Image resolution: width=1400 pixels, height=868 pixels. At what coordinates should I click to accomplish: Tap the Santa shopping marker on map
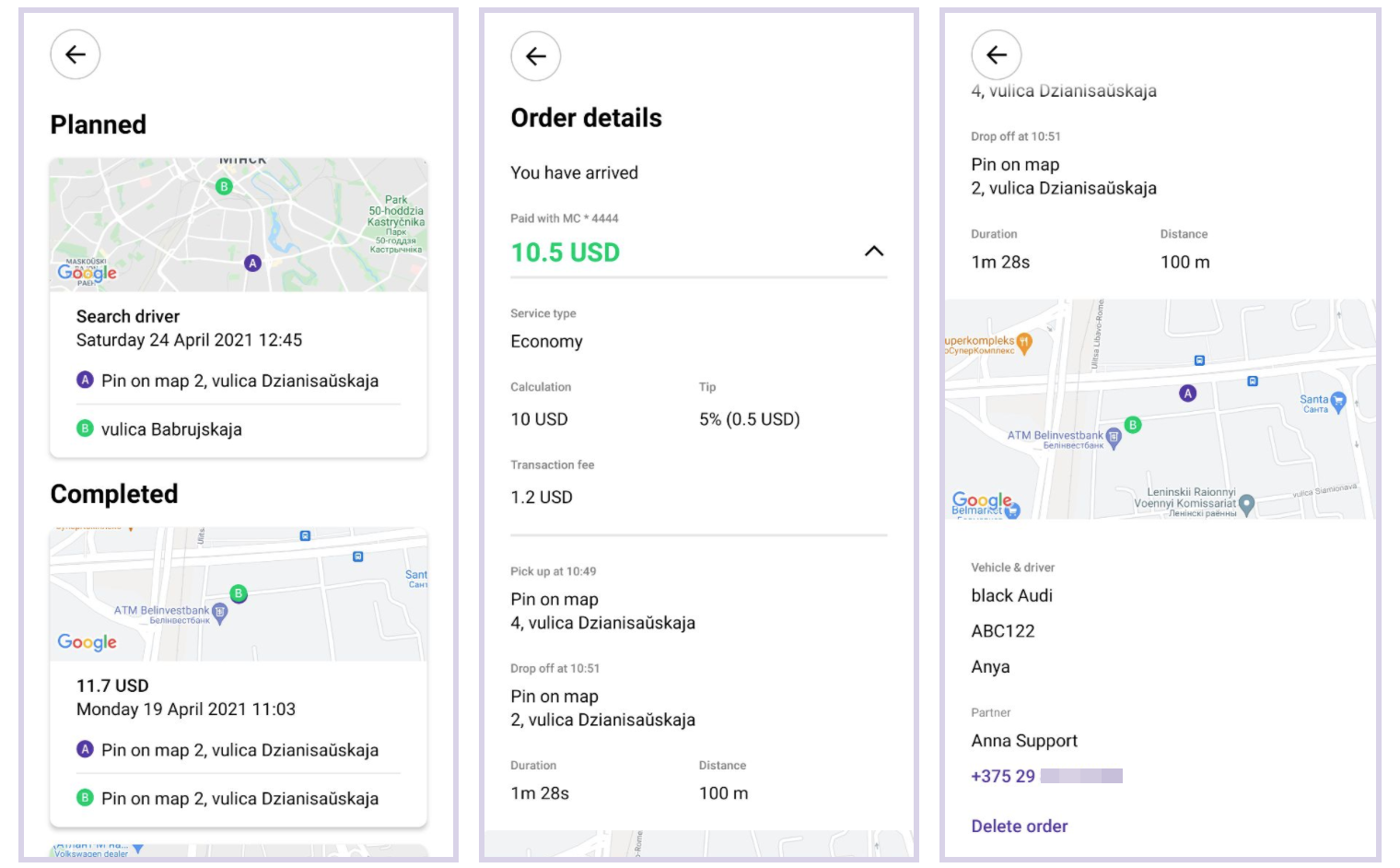[x=1338, y=401]
